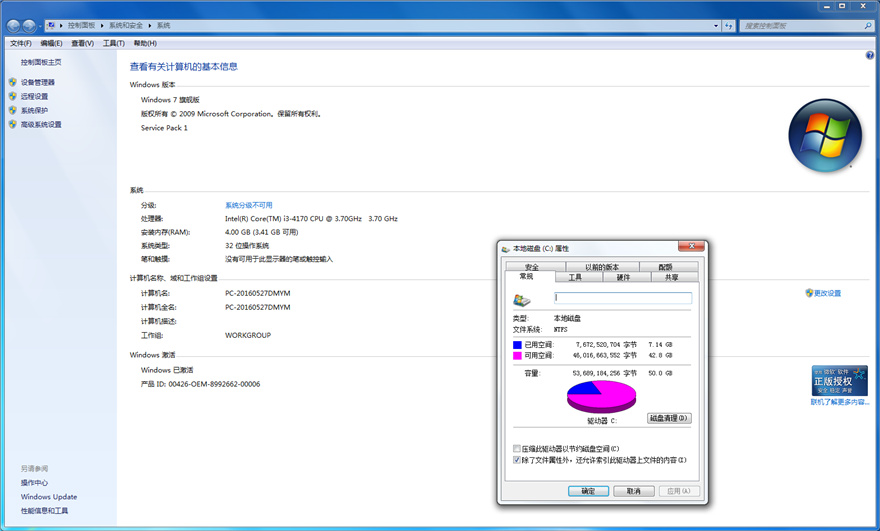
Task: Click the WORKGROUP value
Action: tap(248, 335)
